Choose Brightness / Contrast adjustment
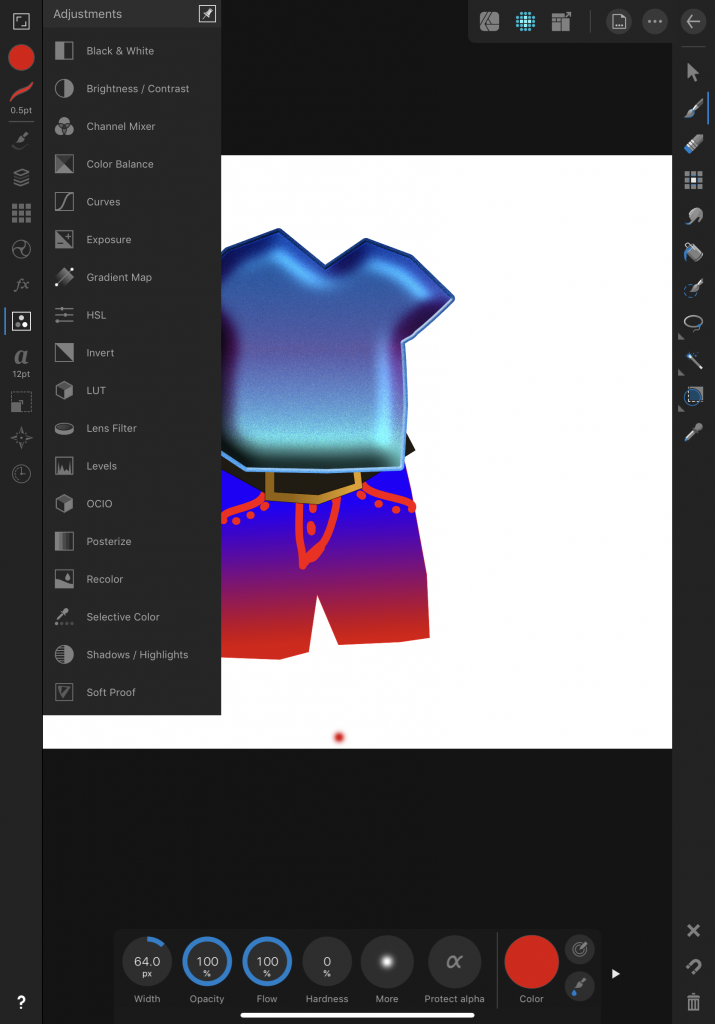The image size is (715, 1024). 132,89
